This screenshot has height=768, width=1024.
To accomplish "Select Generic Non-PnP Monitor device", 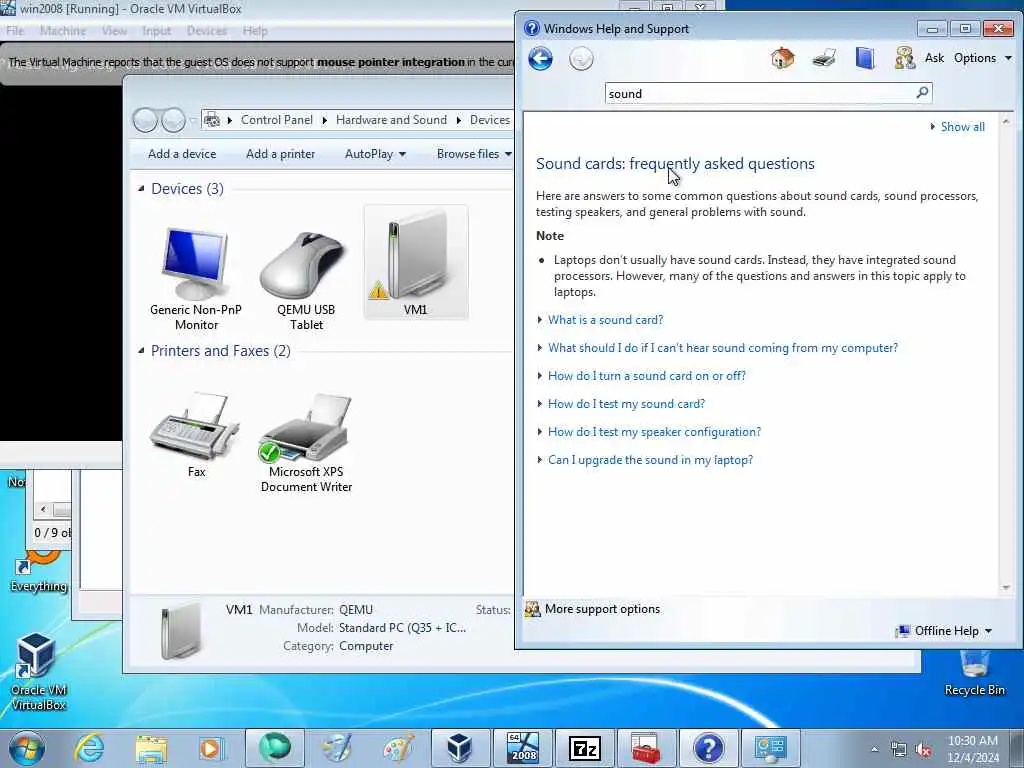I will click(196, 279).
